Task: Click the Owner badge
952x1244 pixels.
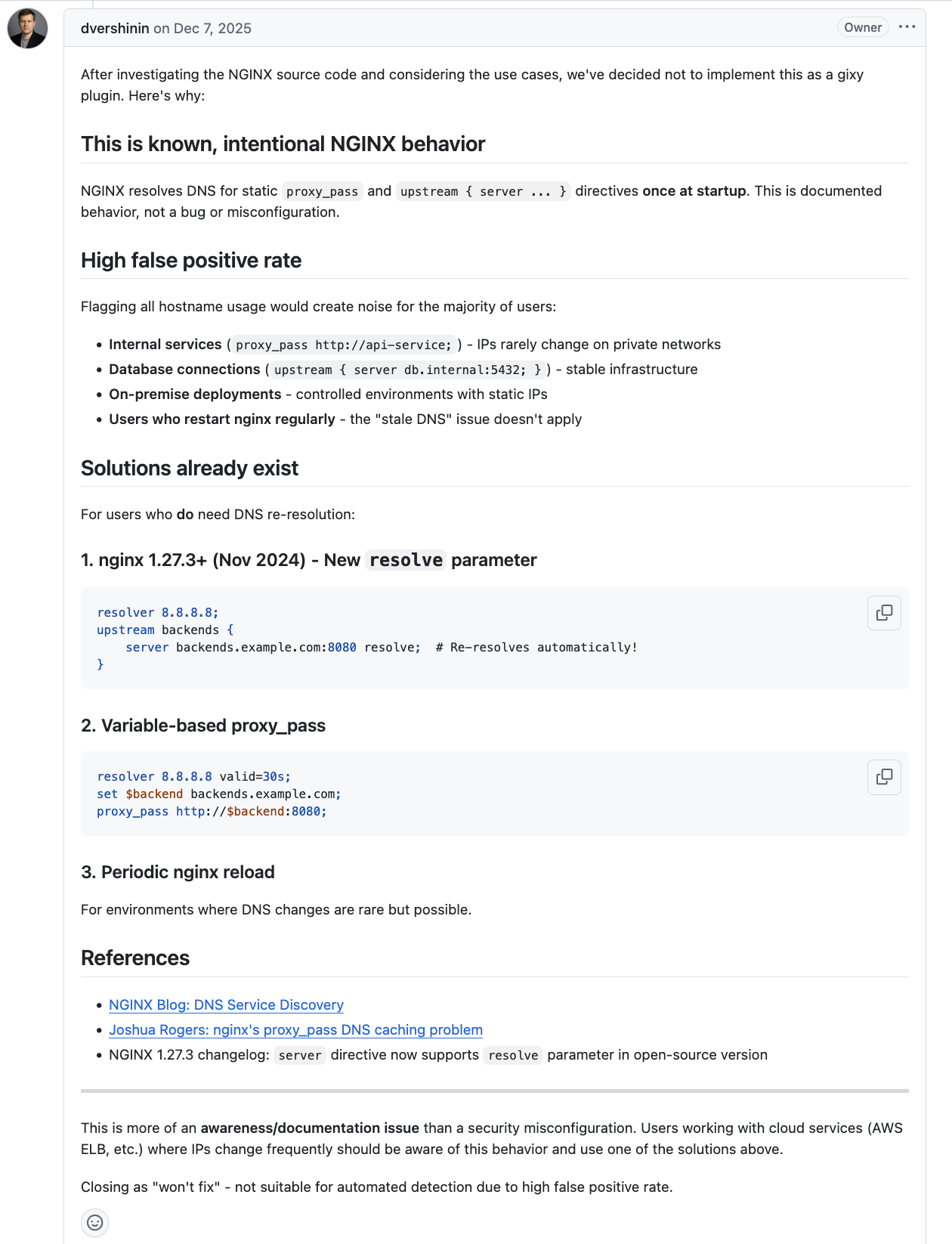Action: (x=863, y=27)
